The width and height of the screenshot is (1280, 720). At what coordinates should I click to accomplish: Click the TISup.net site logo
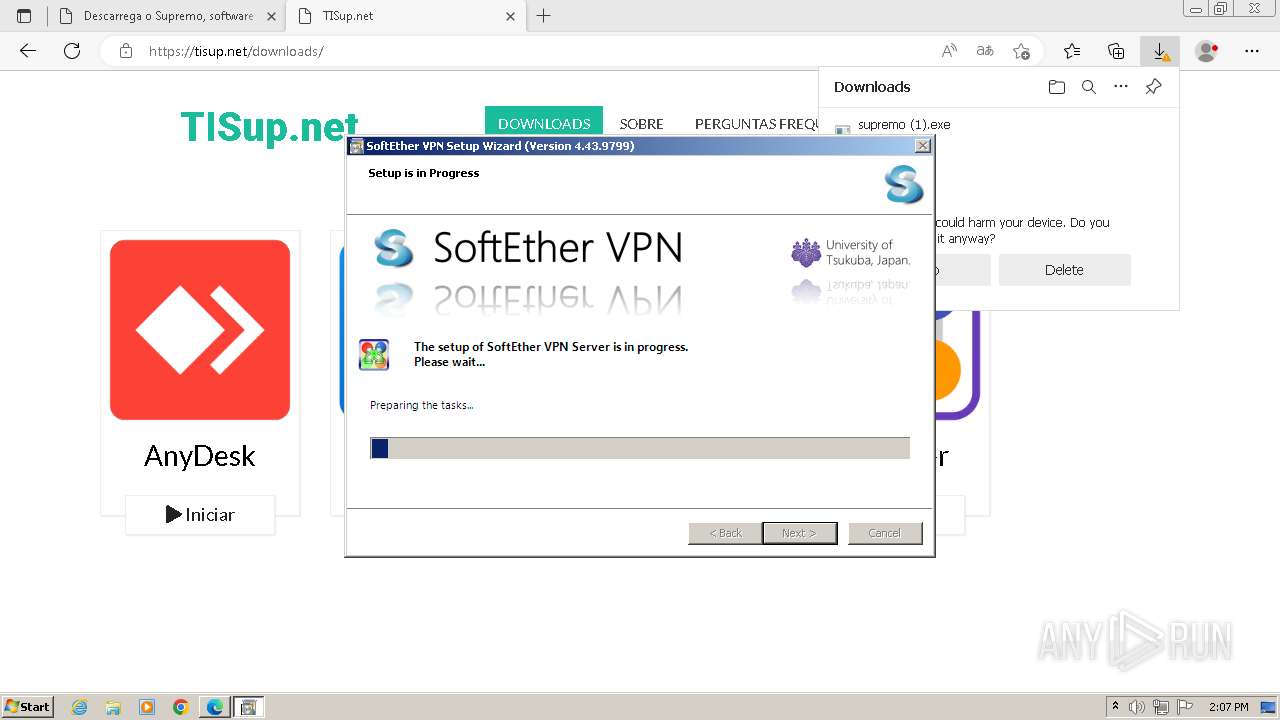[269, 127]
